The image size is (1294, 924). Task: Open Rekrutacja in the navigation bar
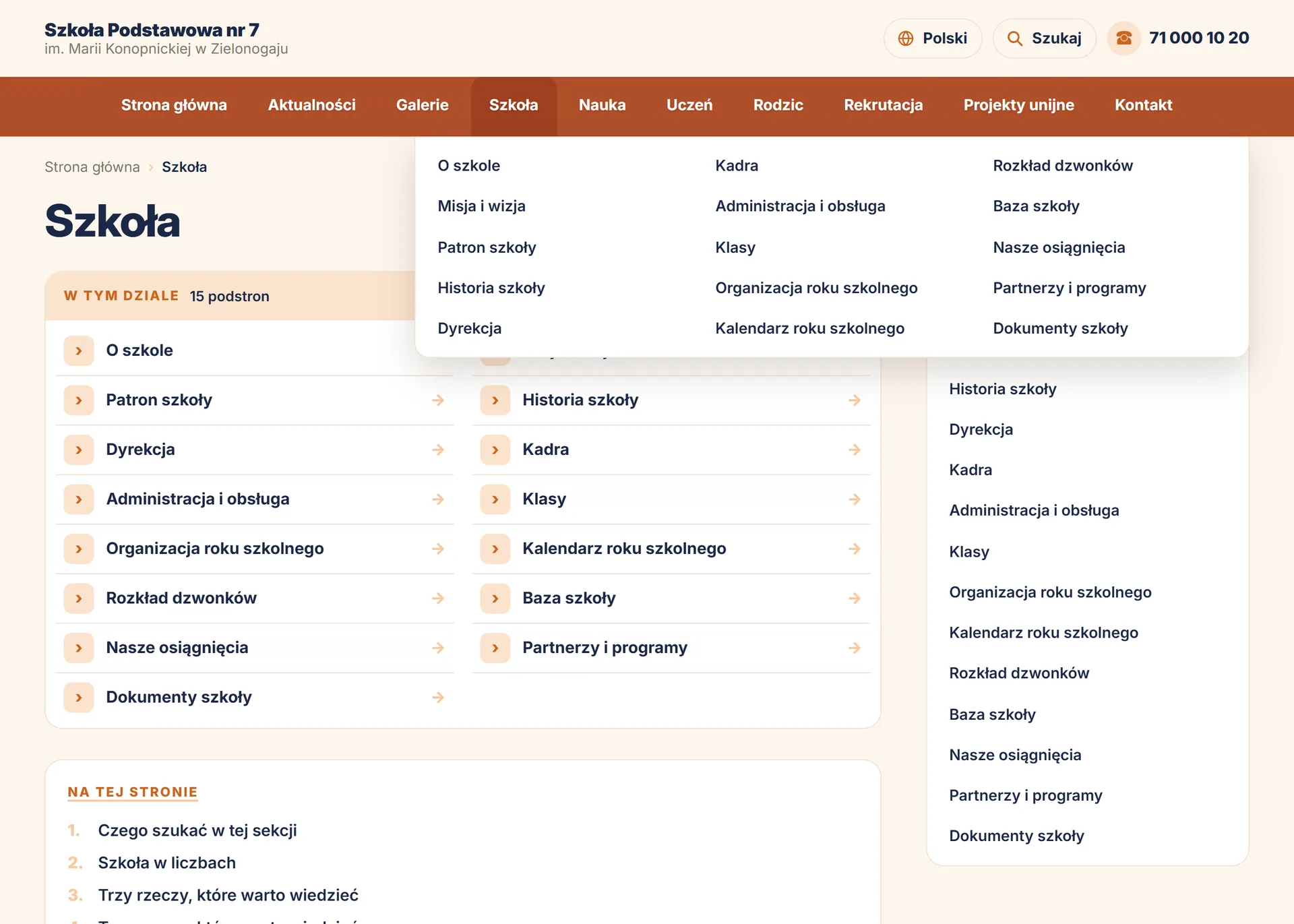point(883,105)
